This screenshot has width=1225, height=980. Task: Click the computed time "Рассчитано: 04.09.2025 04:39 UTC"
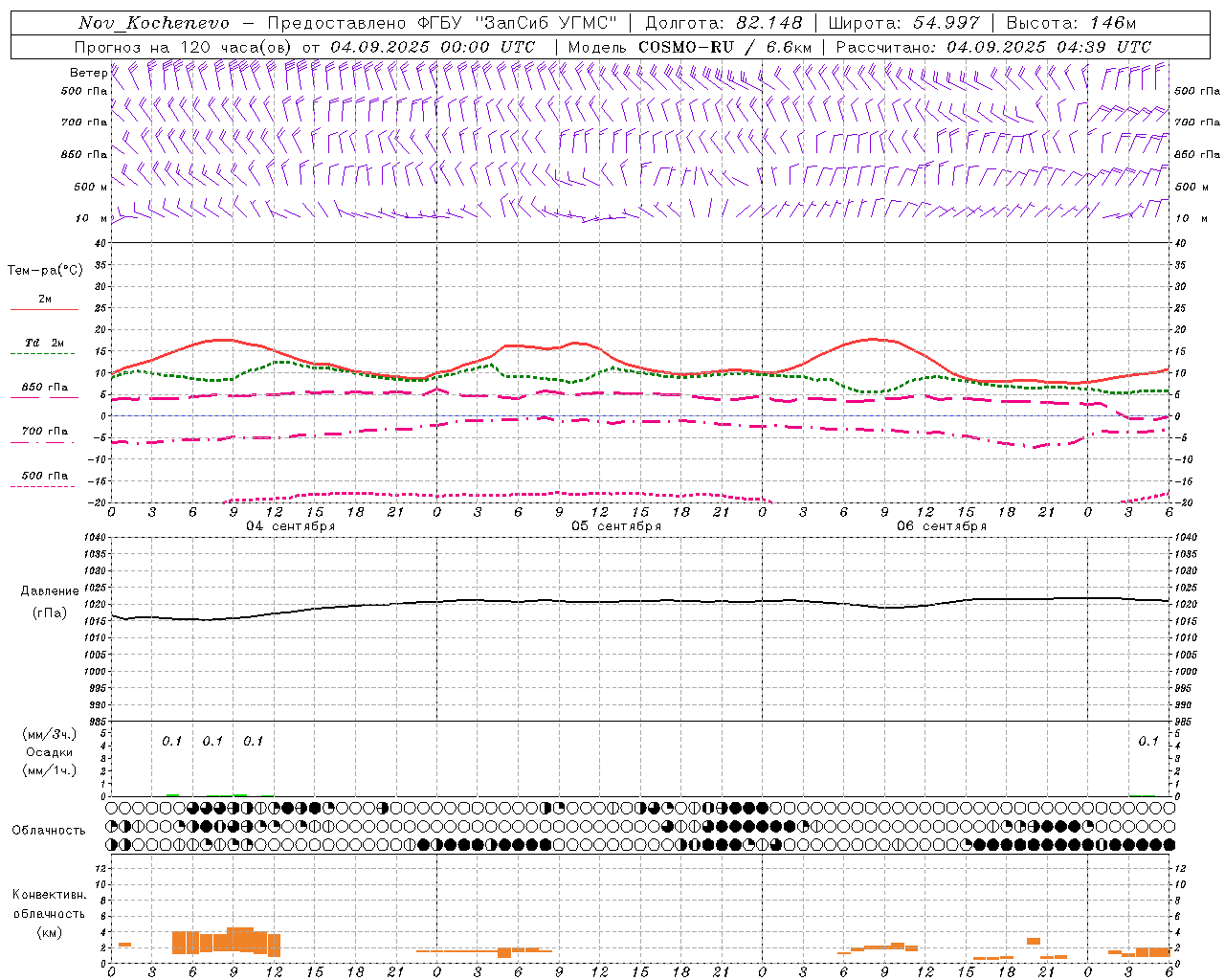point(993,47)
